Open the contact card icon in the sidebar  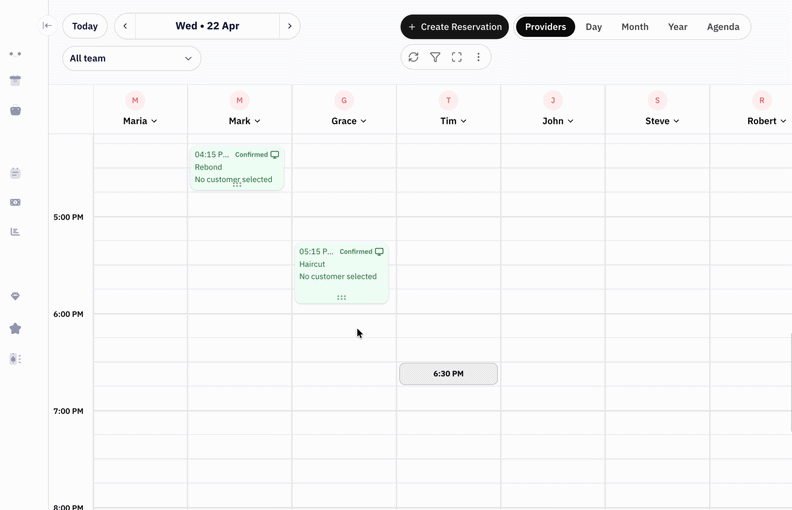click(x=15, y=359)
